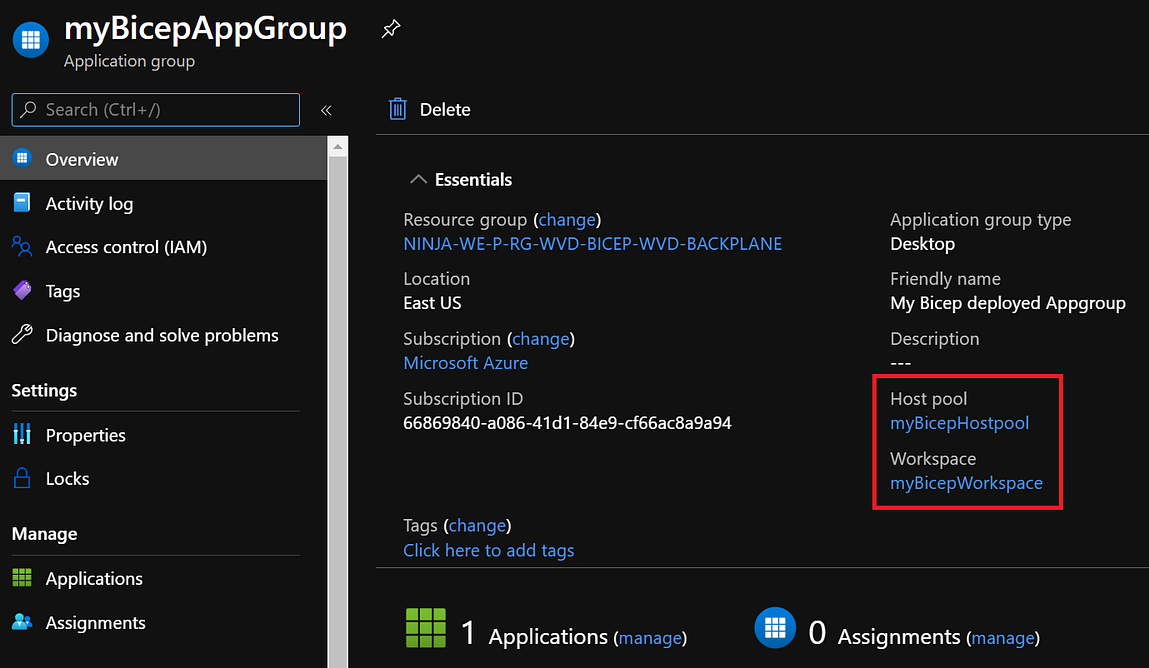This screenshot has height=668, width=1149.
Task: Click the Assignments users icon in sidebar
Action: (x=22, y=621)
